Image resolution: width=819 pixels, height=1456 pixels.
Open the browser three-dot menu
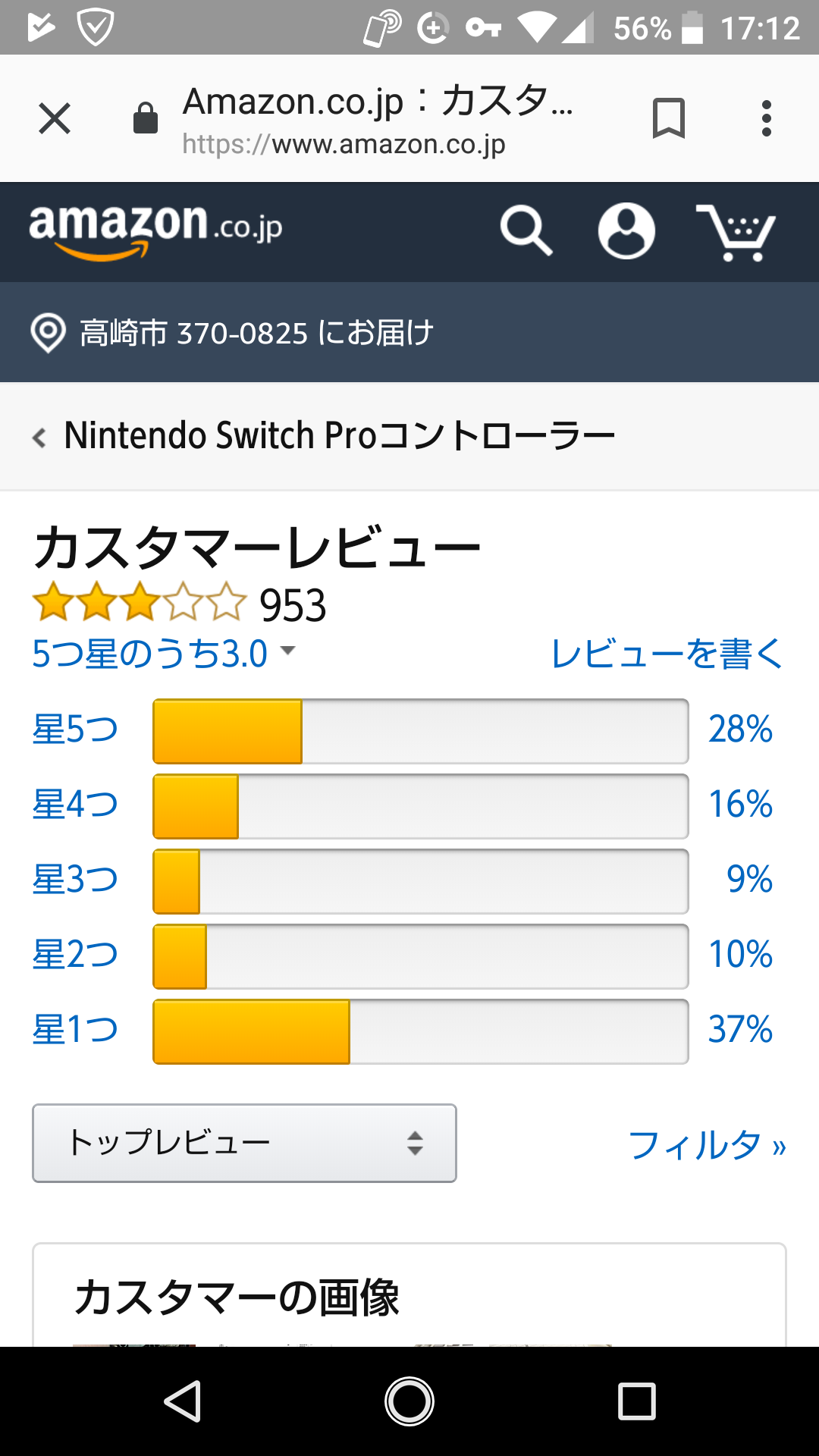[x=767, y=119]
